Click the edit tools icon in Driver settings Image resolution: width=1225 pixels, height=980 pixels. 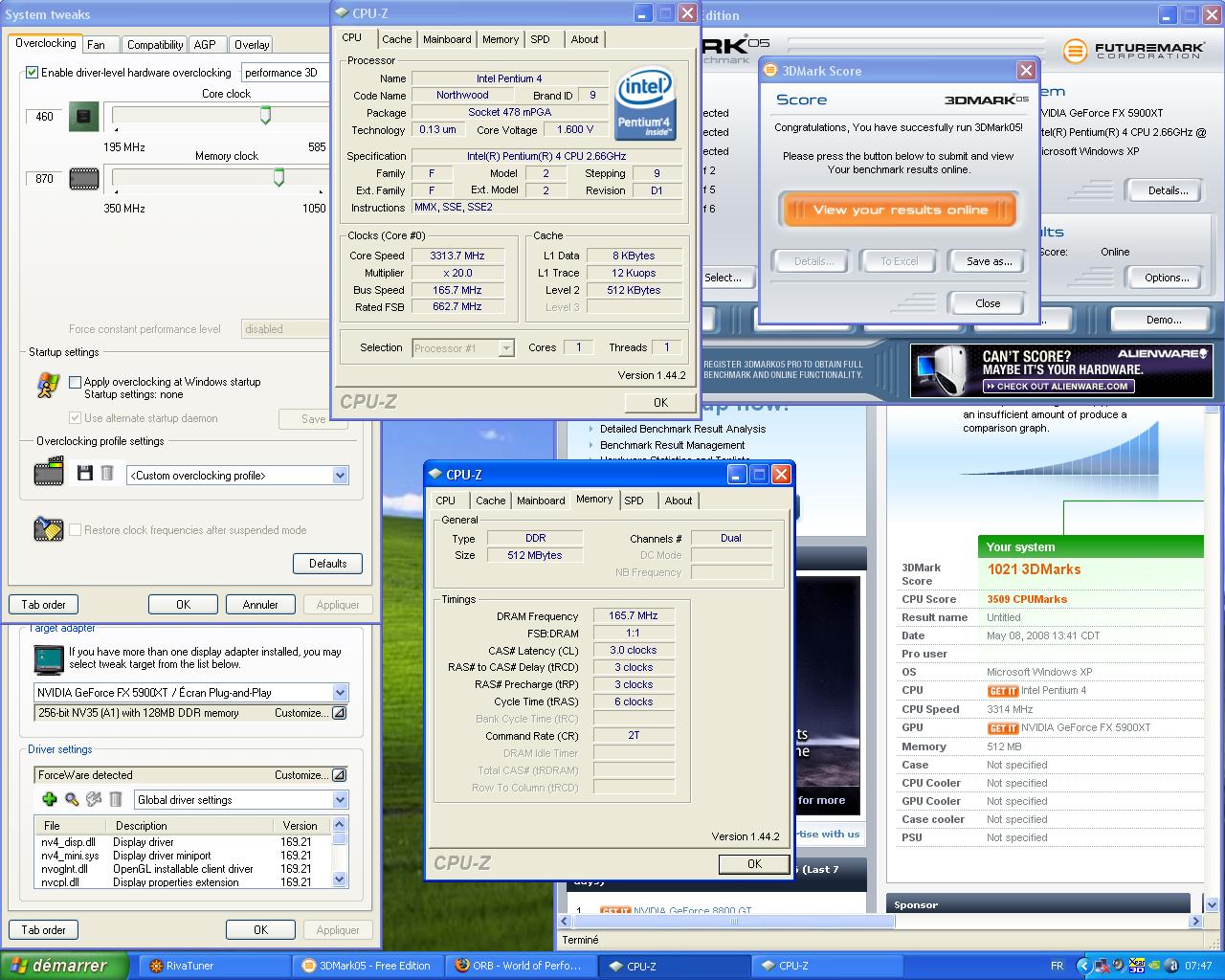(94, 799)
